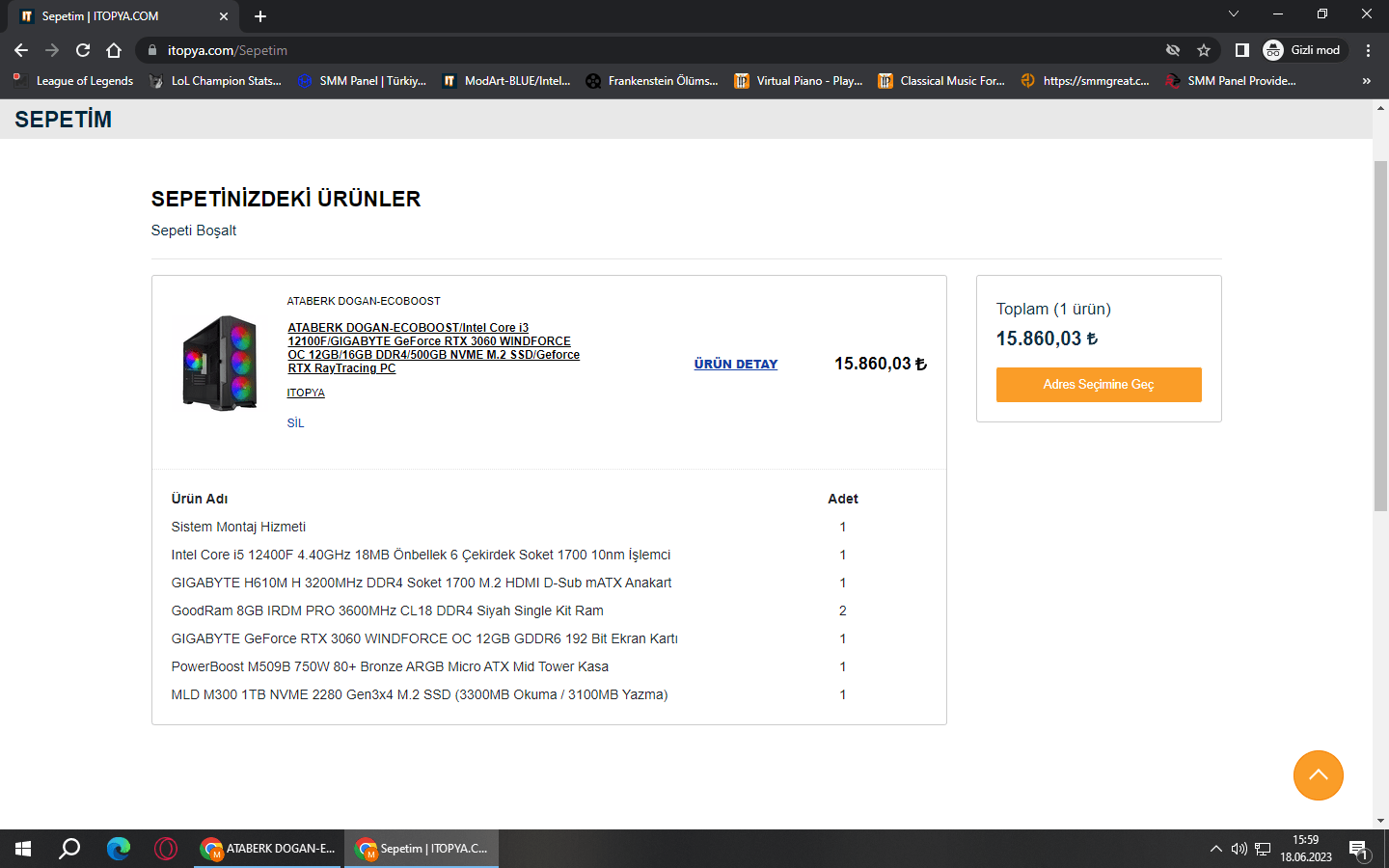1389x868 pixels.
Task: Select the GIGABYTE H610M H motherboard row
Action: click(x=422, y=583)
